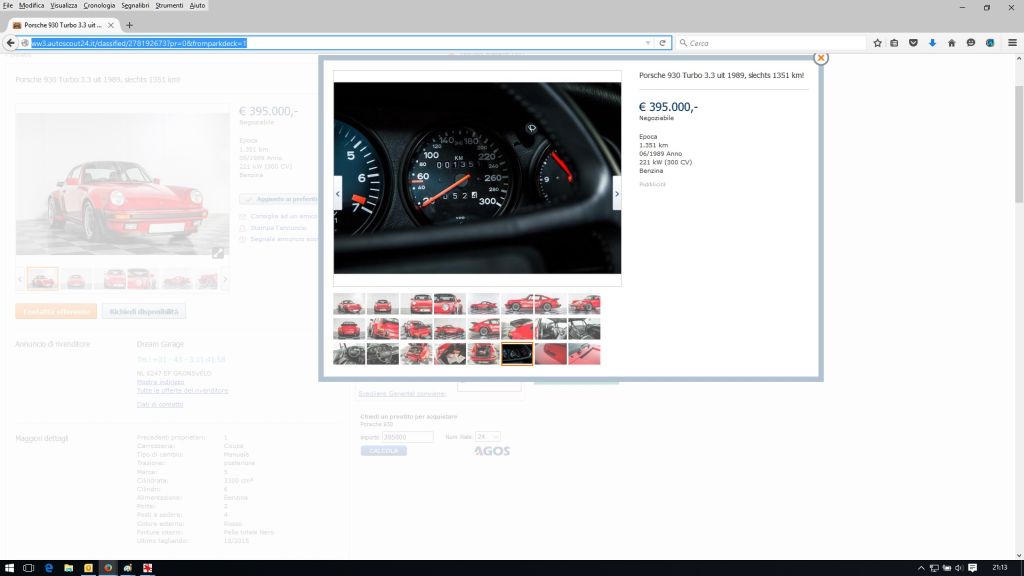
Task: Open a new browser tab
Action: (129, 25)
